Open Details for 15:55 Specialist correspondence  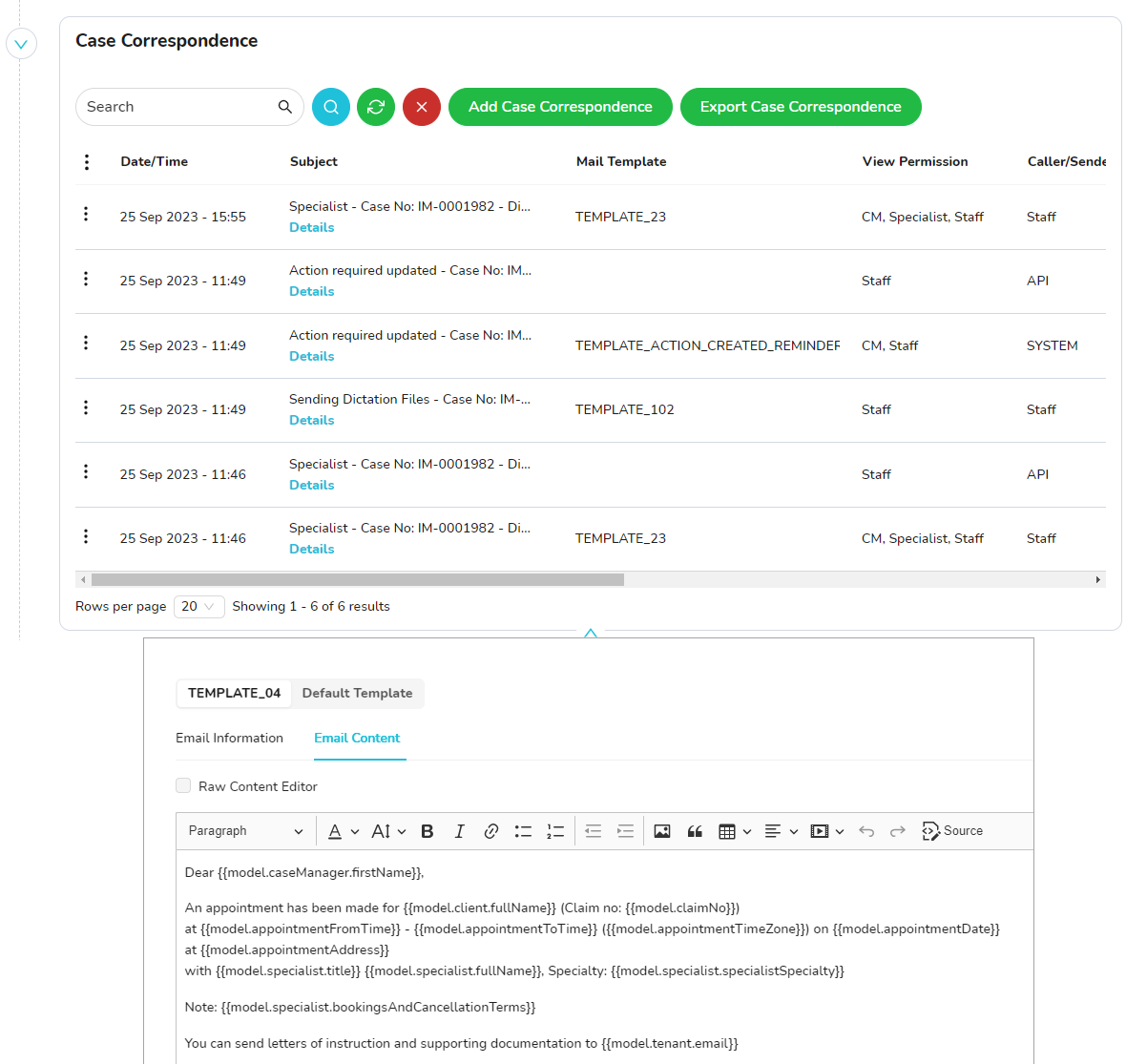pos(312,227)
